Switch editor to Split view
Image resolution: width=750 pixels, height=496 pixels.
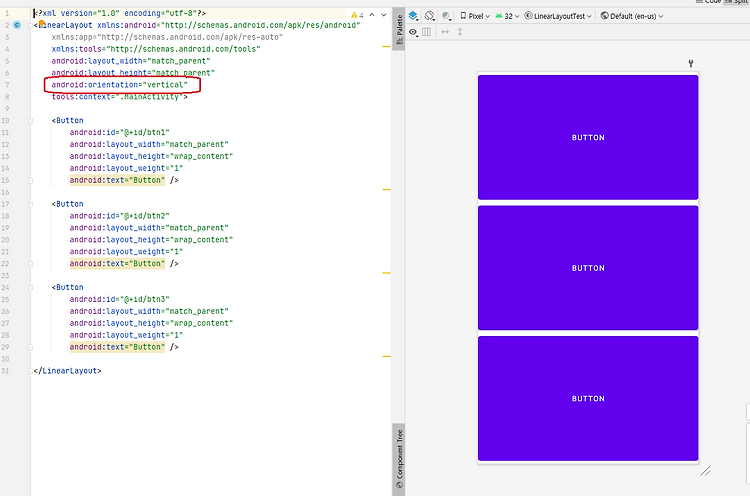pos(737,1)
